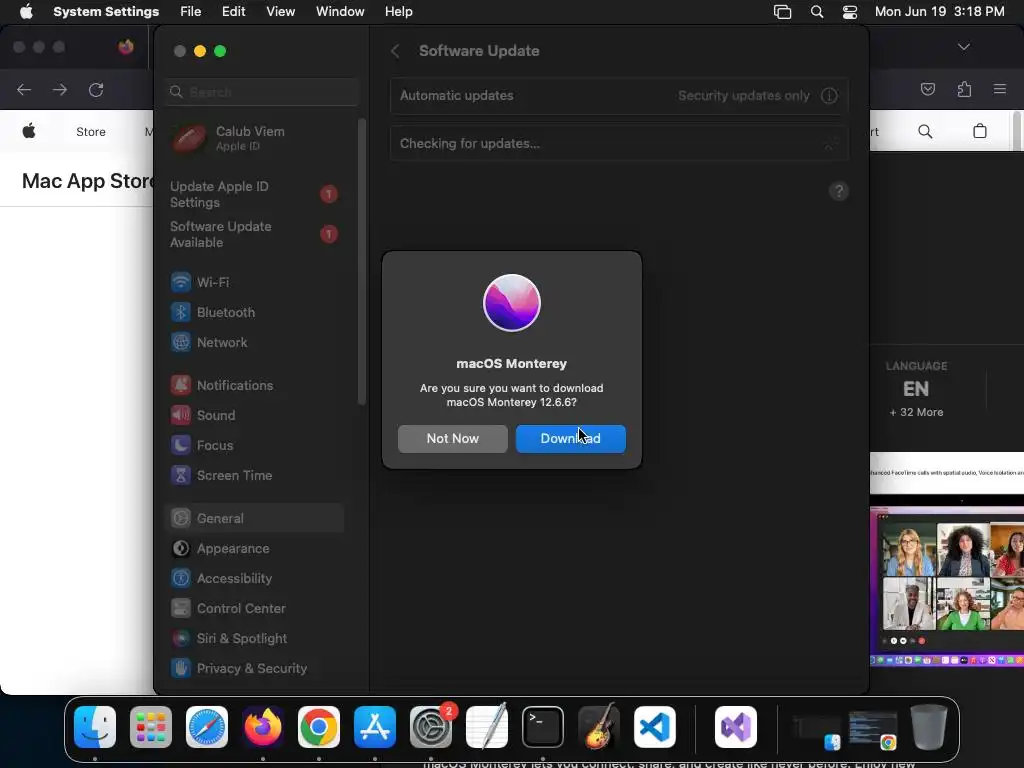Image resolution: width=1024 pixels, height=768 pixels.
Task: Open Safari from the Dock
Action: pos(207,727)
